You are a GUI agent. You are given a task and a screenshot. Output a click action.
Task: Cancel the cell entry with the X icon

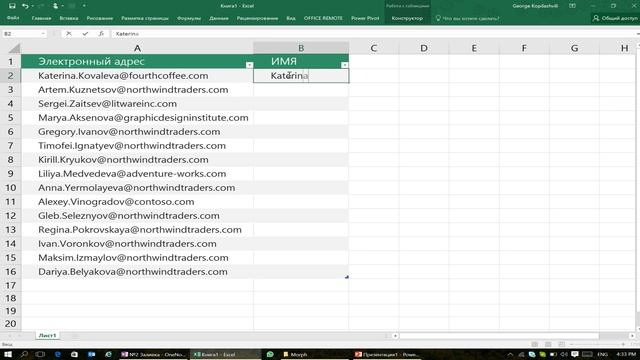pyautogui.click(x=69, y=33)
